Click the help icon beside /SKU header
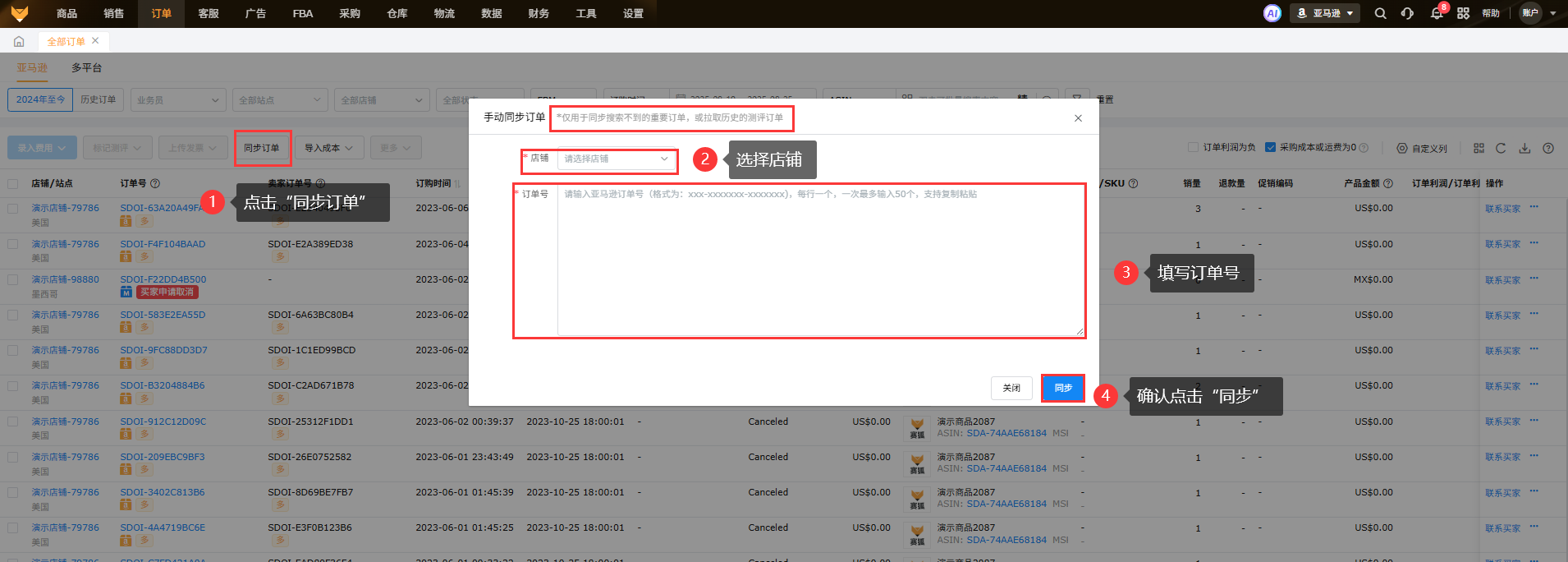 (1133, 183)
